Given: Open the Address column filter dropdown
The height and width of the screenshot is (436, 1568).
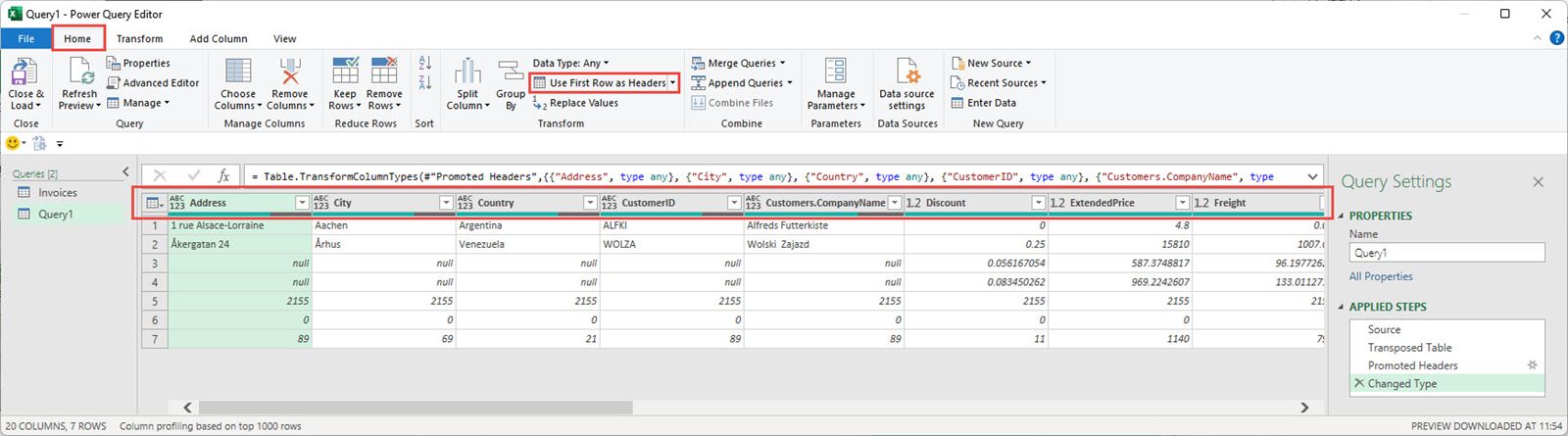Looking at the screenshot, I should click(x=302, y=203).
